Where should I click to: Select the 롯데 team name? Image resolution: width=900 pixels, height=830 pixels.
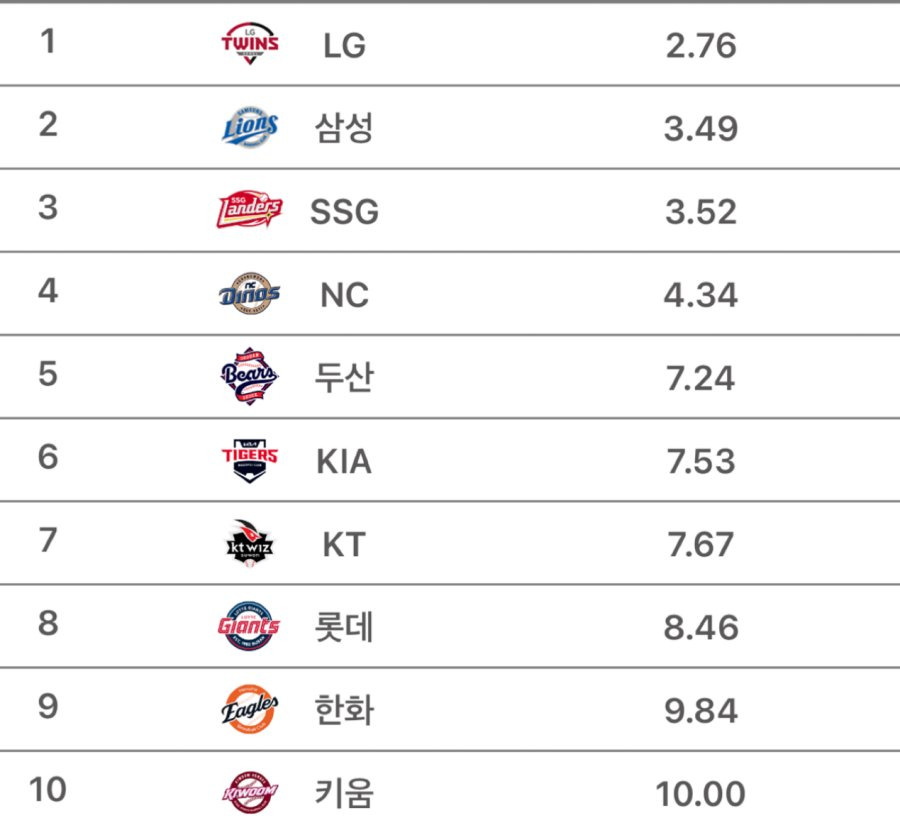(344, 627)
